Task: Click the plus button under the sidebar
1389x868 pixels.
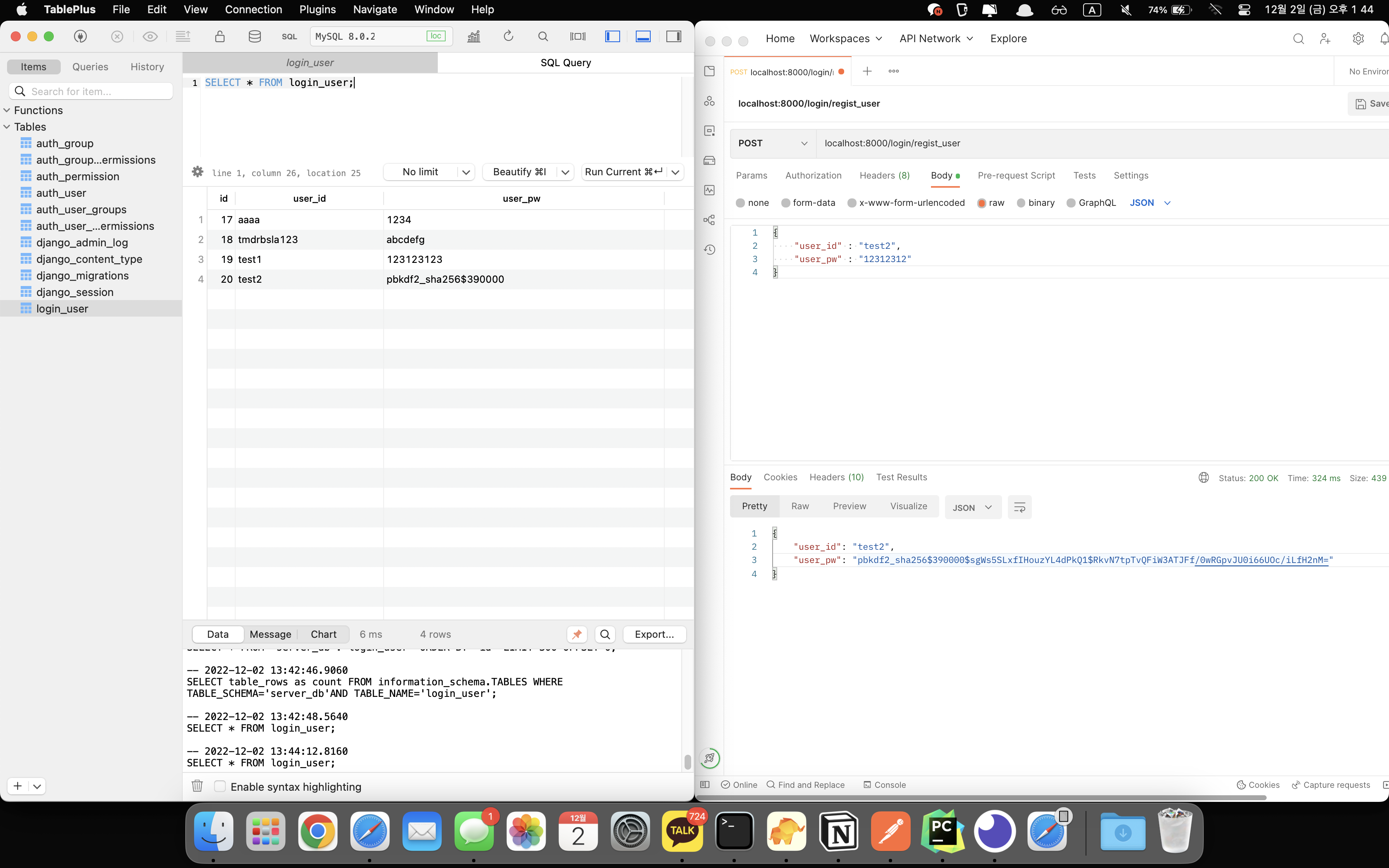Action: [x=18, y=786]
